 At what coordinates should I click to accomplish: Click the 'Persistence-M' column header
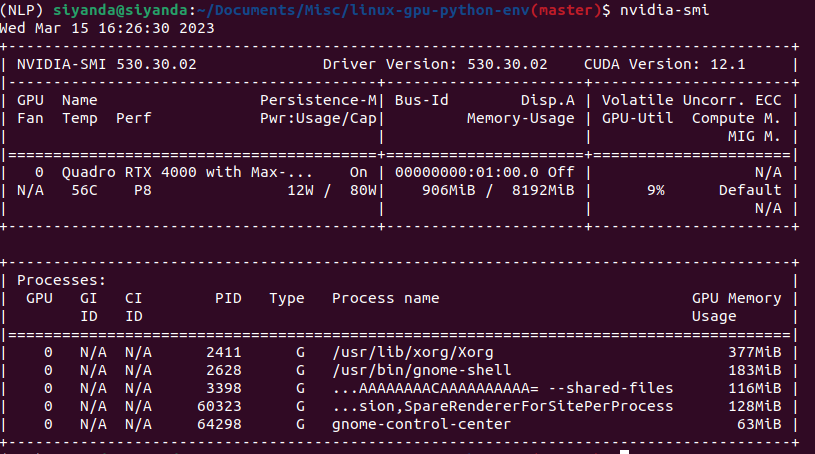click(x=318, y=100)
